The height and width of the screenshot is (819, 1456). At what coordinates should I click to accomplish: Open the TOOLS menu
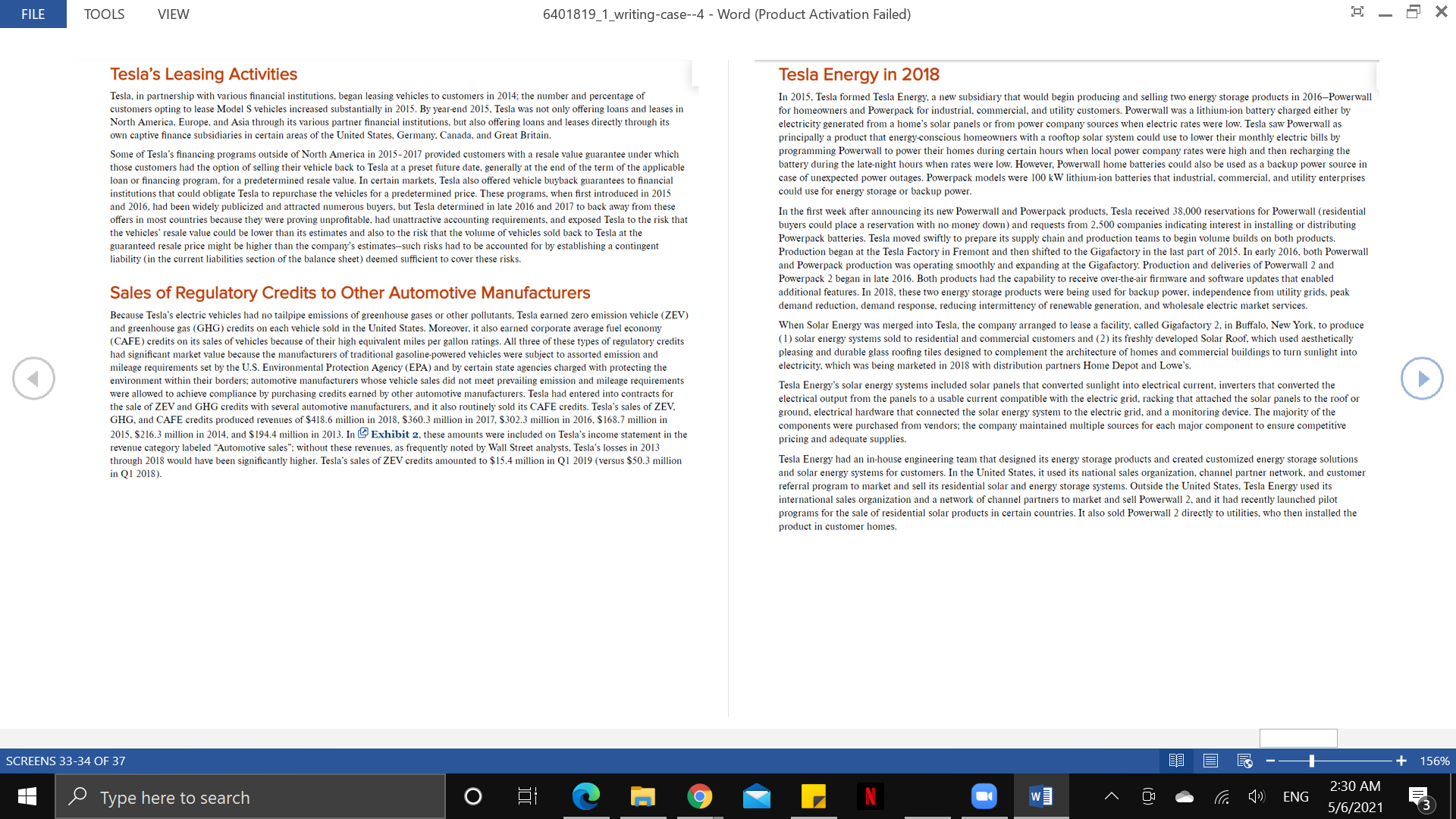tap(103, 14)
